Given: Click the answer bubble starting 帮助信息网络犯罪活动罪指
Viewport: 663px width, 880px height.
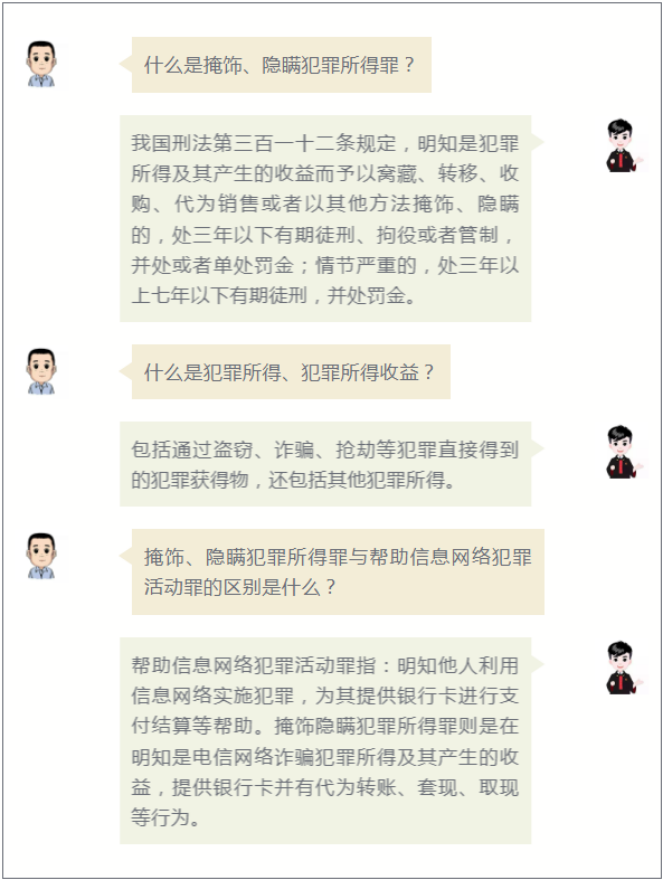Looking at the screenshot, I should 326,740.
